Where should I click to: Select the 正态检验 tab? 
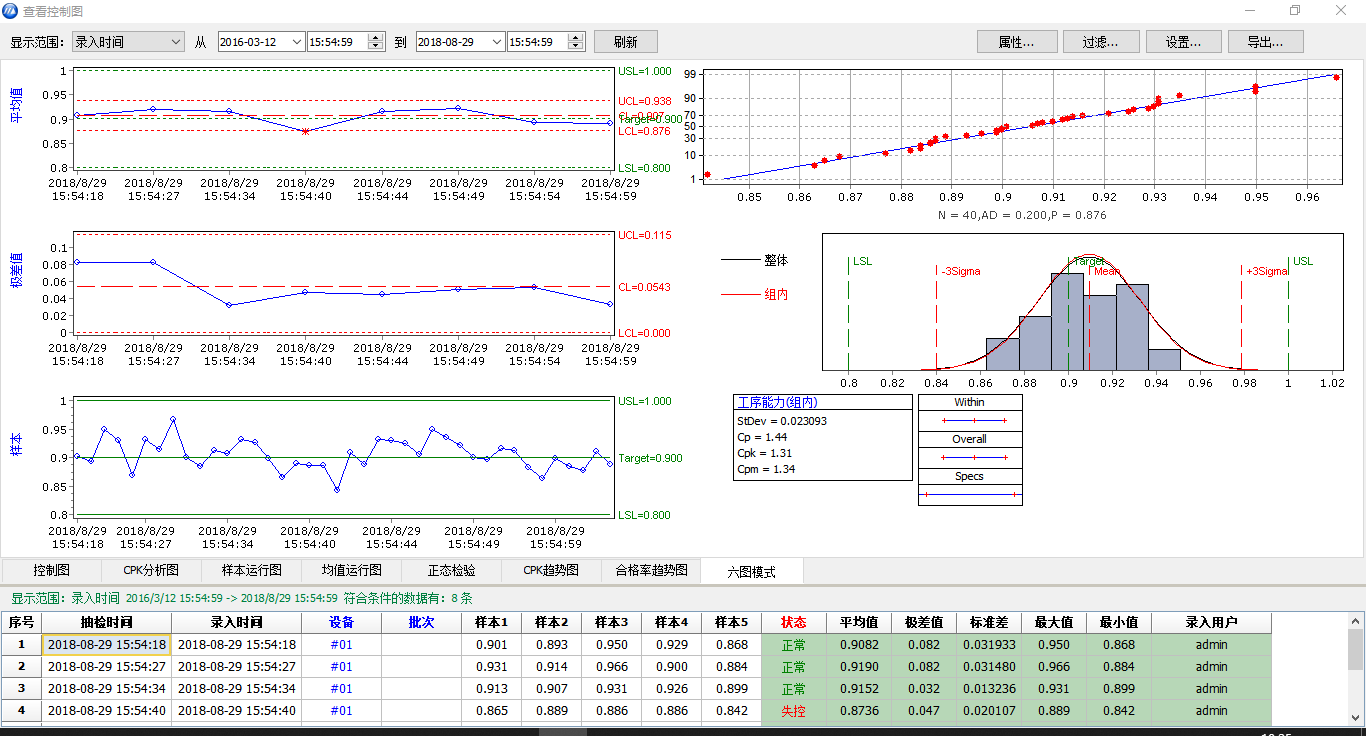(451, 571)
